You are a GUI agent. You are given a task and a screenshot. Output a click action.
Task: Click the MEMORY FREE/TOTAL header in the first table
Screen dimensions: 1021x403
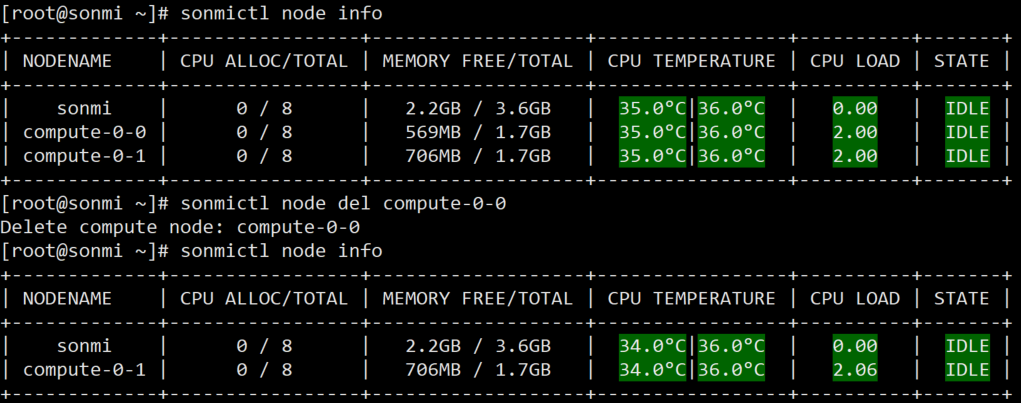[x=477, y=61]
